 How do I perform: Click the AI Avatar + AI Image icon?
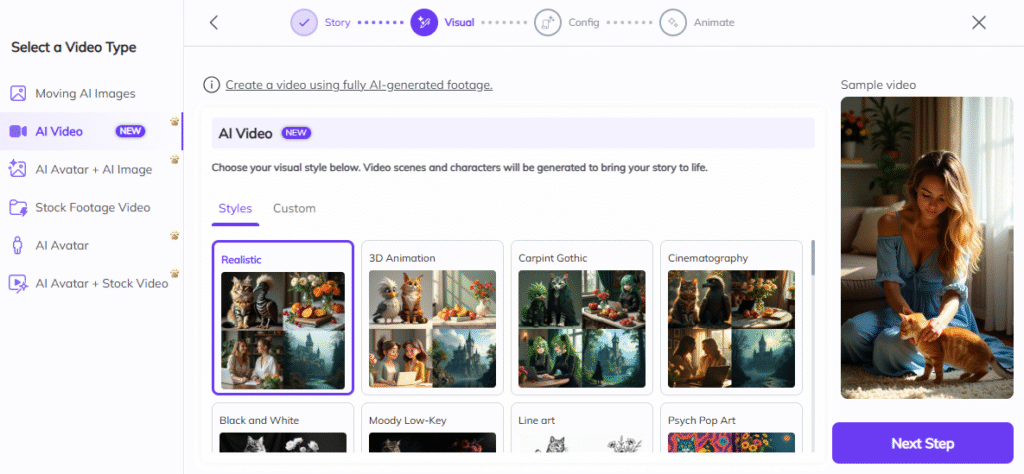pyautogui.click(x=18, y=169)
